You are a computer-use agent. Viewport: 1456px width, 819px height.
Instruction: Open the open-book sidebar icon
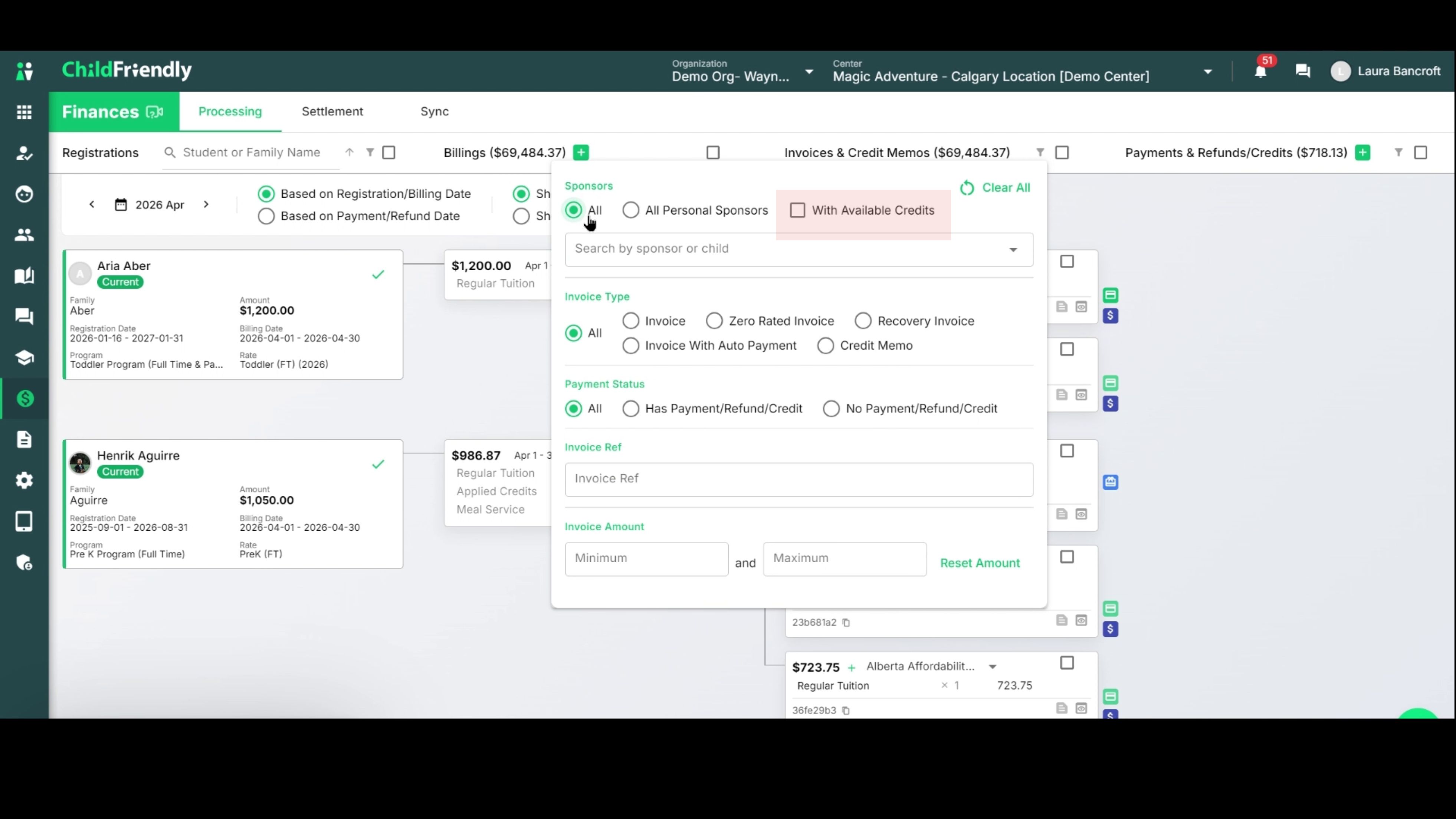coord(24,276)
